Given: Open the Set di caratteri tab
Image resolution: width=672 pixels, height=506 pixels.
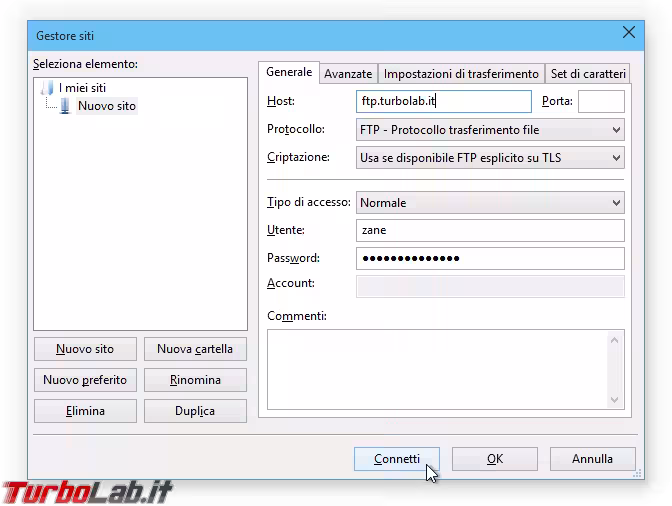Looking at the screenshot, I should click(588, 74).
